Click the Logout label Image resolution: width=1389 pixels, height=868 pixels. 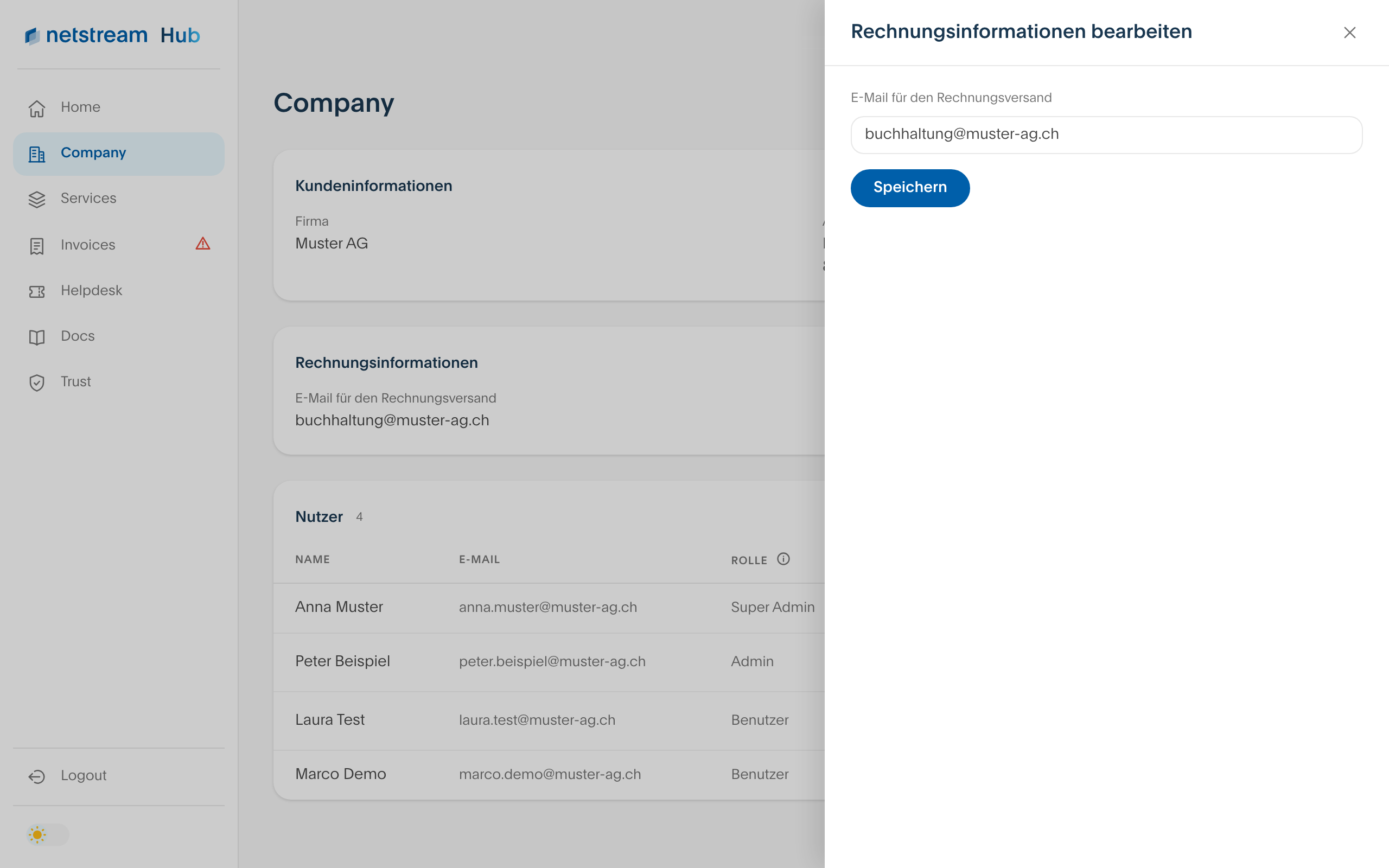click(84, 776)
